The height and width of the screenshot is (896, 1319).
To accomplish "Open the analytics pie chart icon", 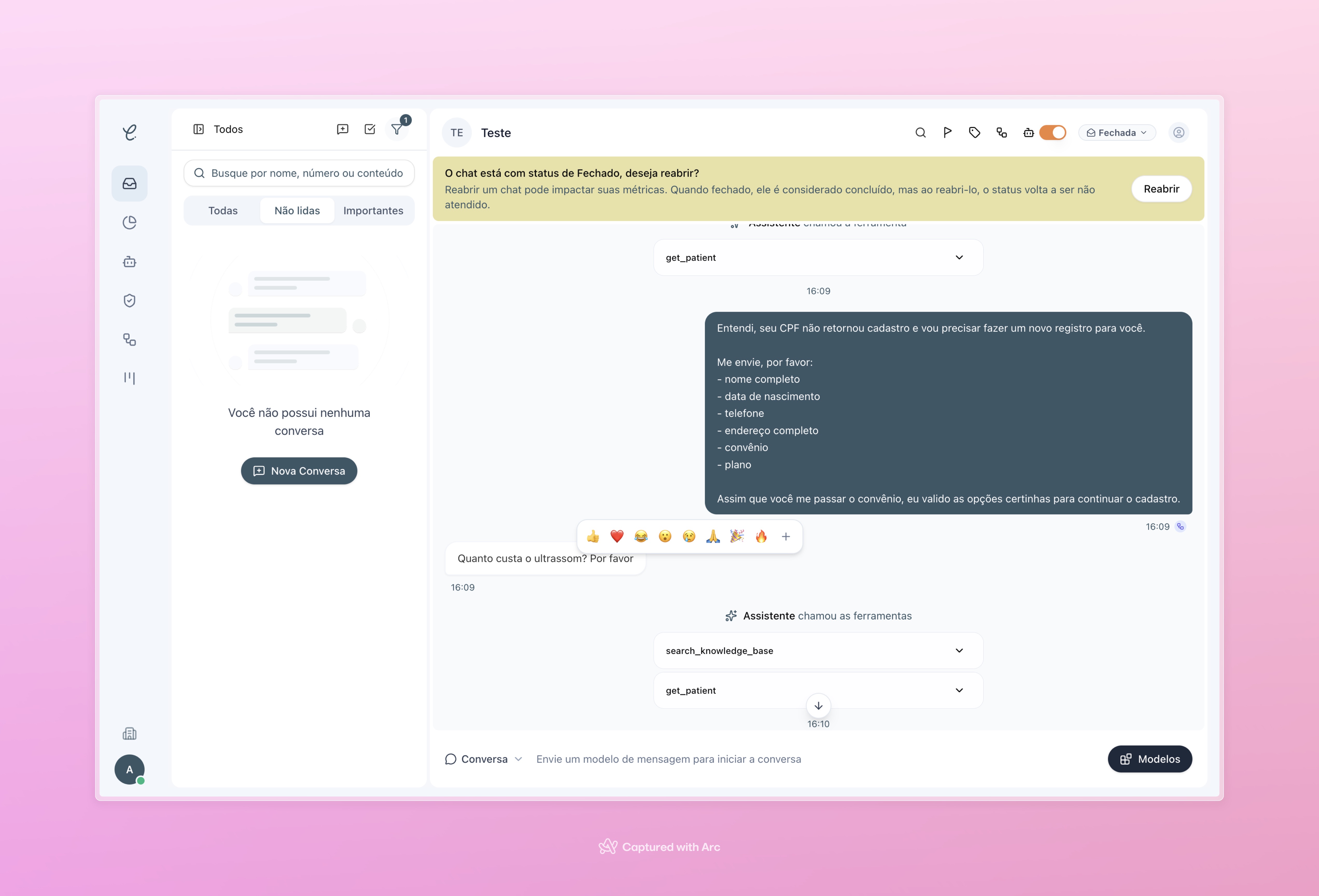I will [x=129, y=222].
